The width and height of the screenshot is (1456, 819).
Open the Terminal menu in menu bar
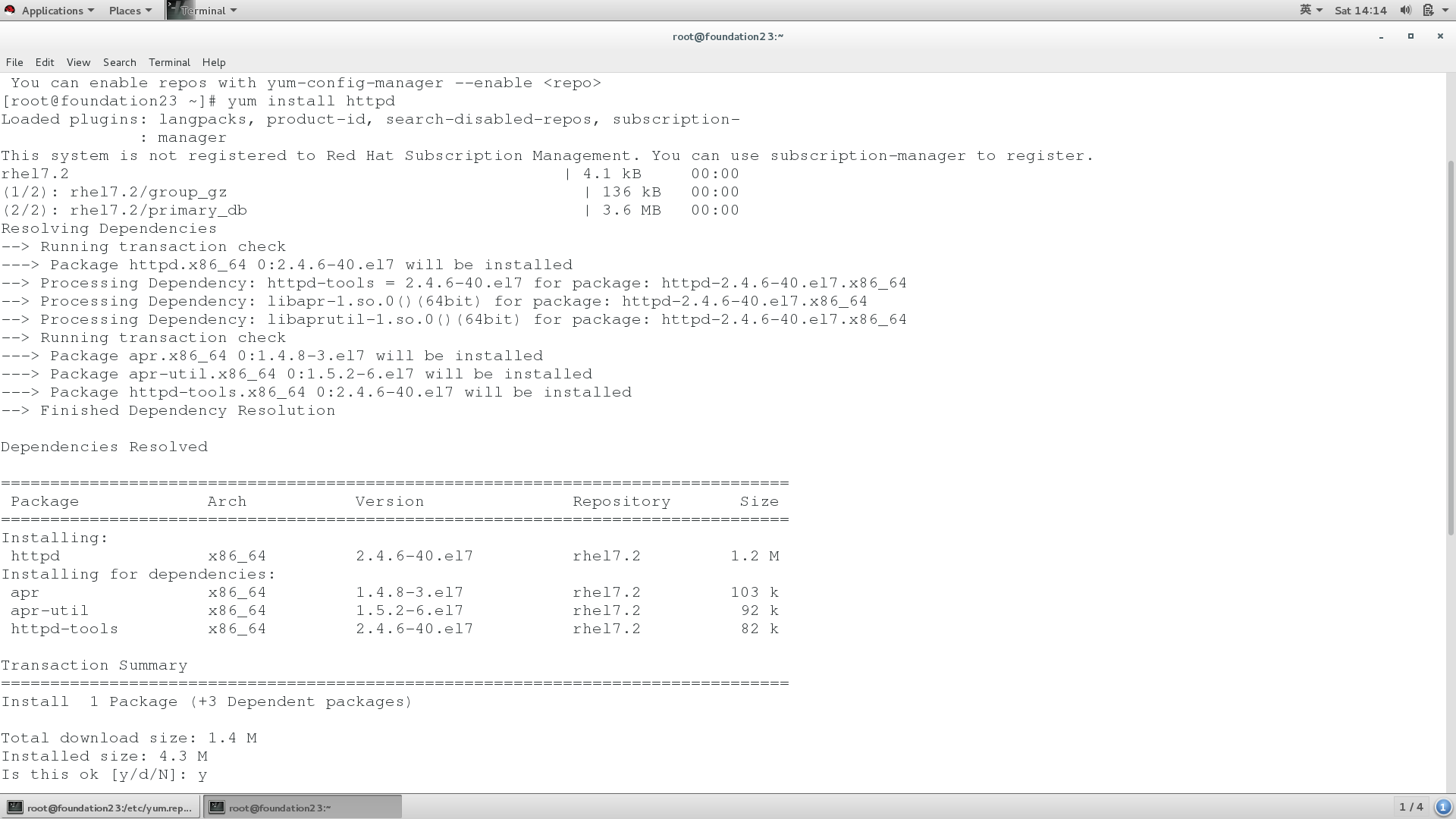click(x=169, y=62)
